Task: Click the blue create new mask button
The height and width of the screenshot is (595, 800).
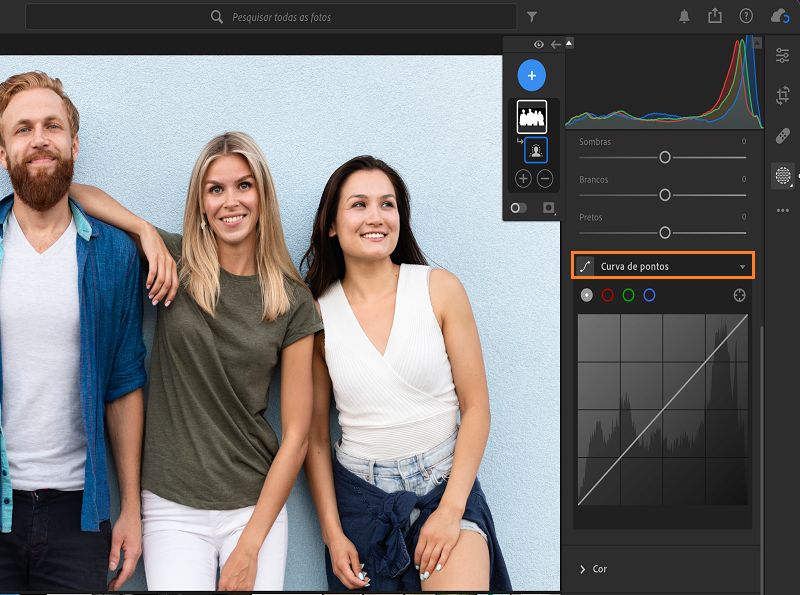Action: point(531,76)
